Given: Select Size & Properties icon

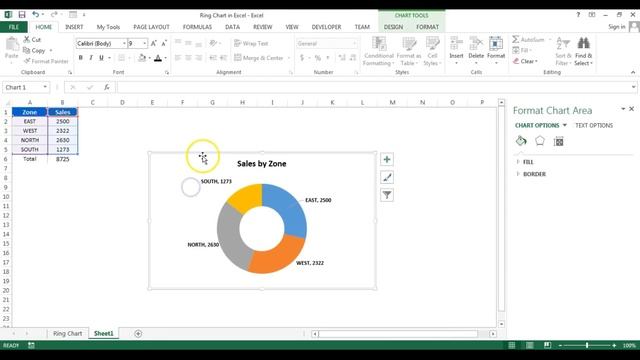Looking at the screenshot, I should point(559,141).
